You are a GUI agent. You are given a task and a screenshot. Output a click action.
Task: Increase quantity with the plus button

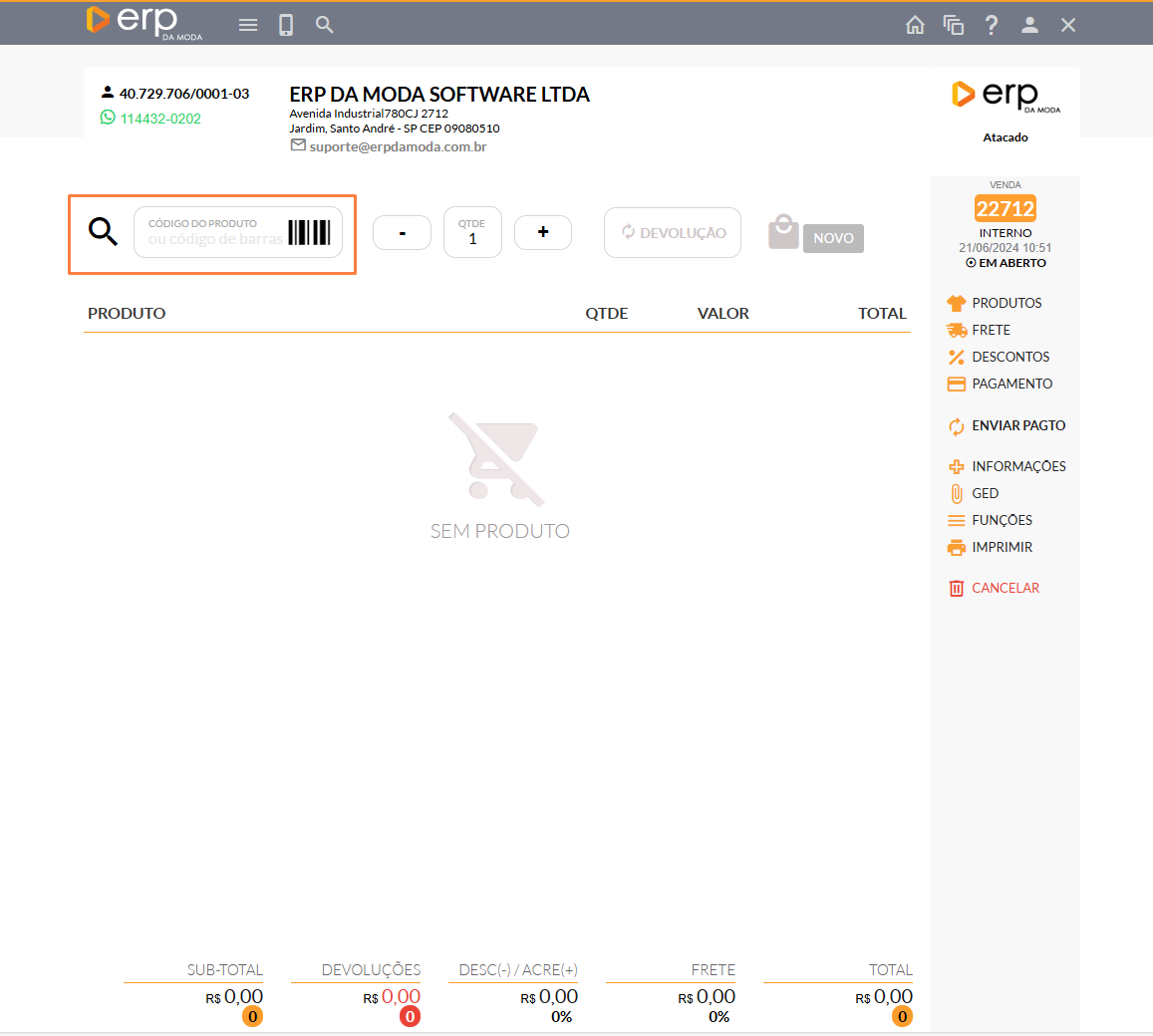[543, 232]
